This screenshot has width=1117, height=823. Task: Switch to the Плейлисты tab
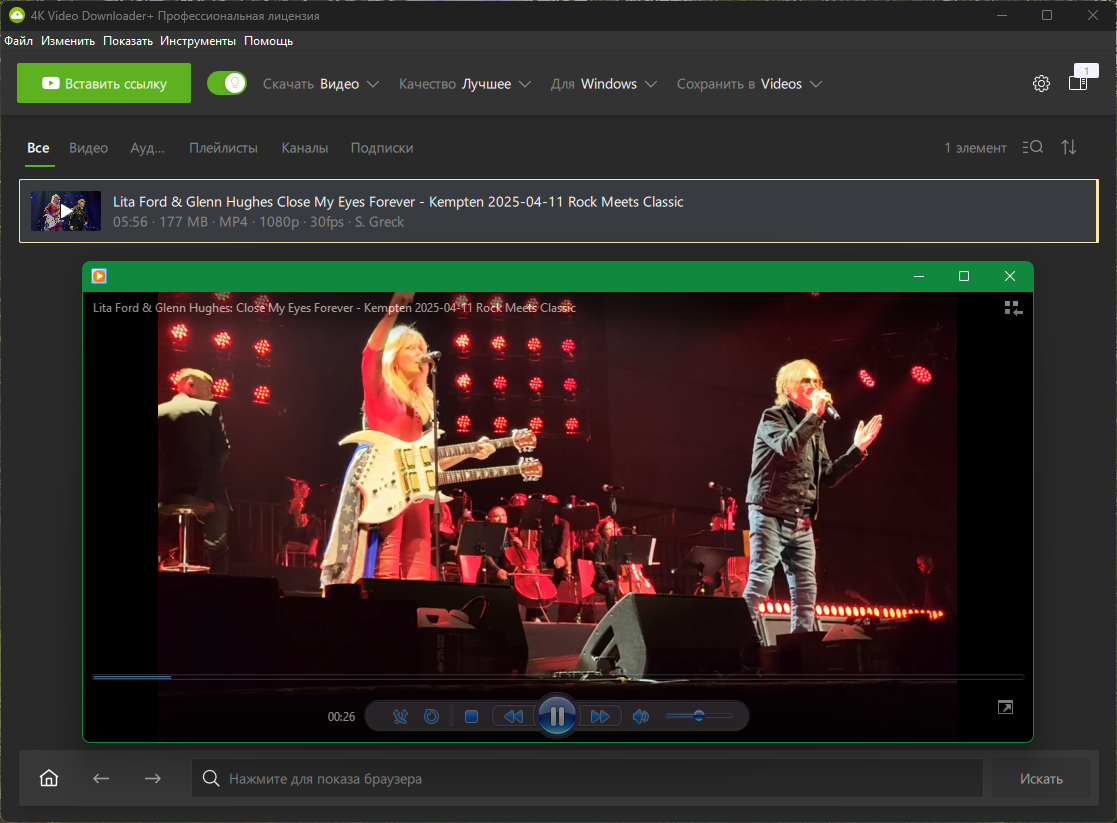(223, 148)
